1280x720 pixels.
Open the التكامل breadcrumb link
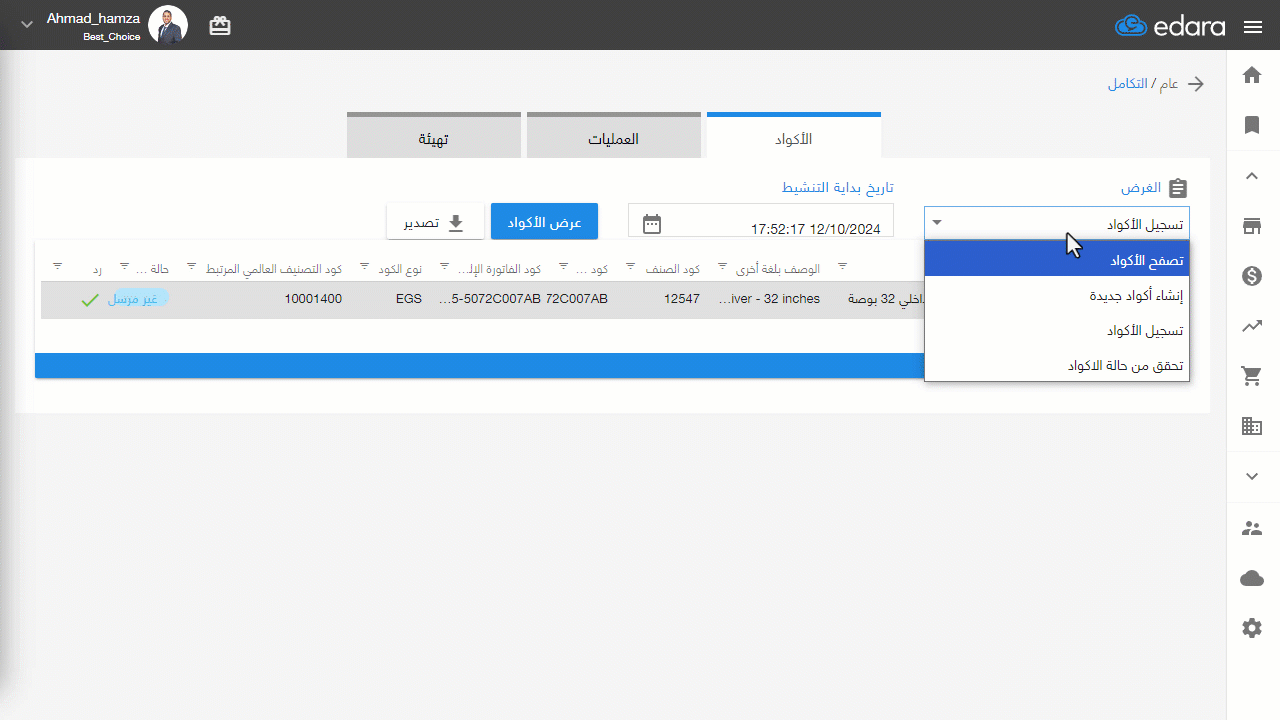(x=1127, y=84)
